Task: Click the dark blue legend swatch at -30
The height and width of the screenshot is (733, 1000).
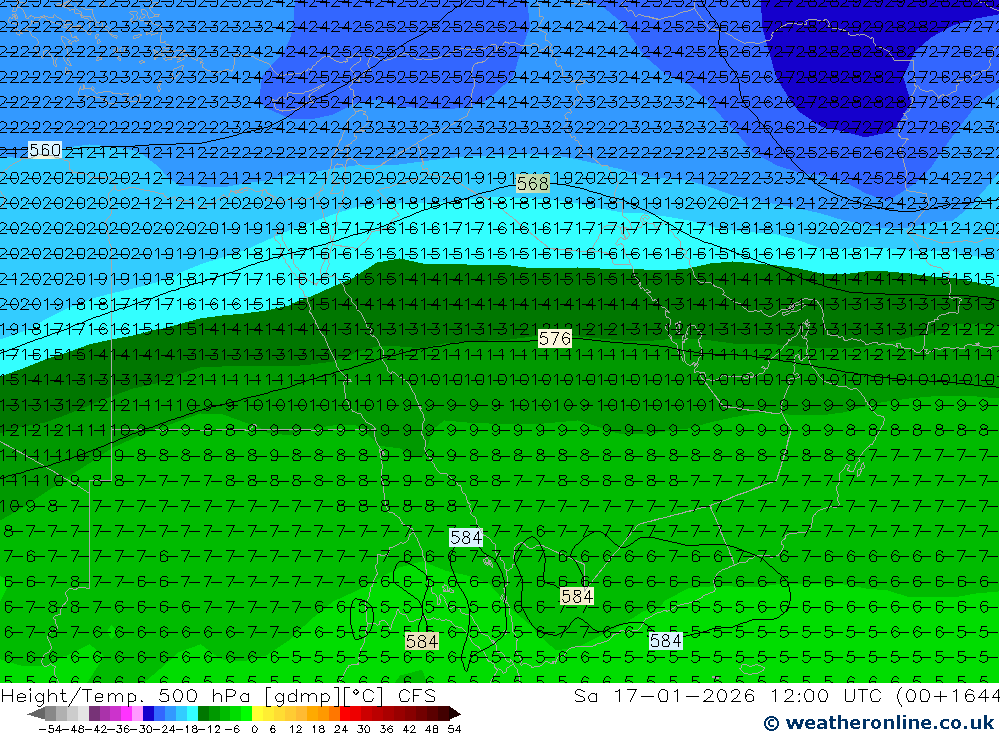Action: (148, 713)
